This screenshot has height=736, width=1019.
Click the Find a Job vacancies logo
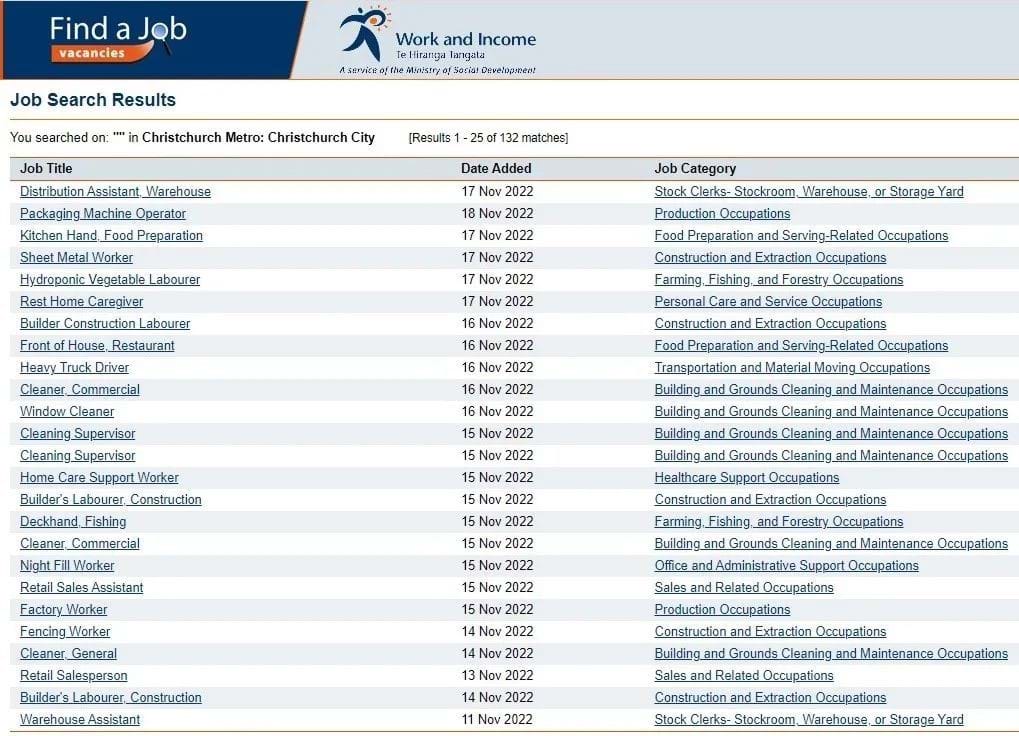click(x=118, y=39)
